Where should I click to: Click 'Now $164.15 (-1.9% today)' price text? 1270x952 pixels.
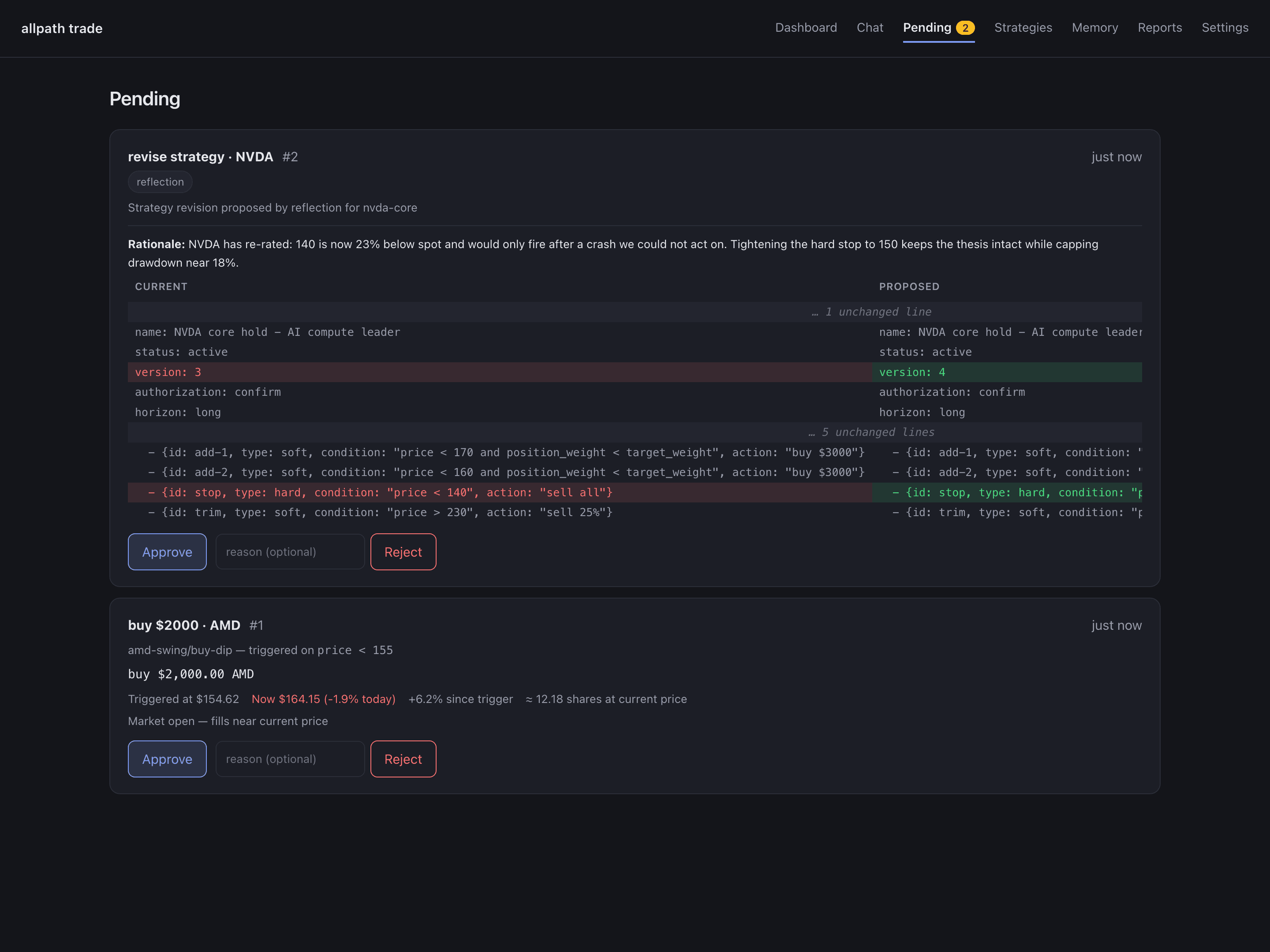click(323, 699)
